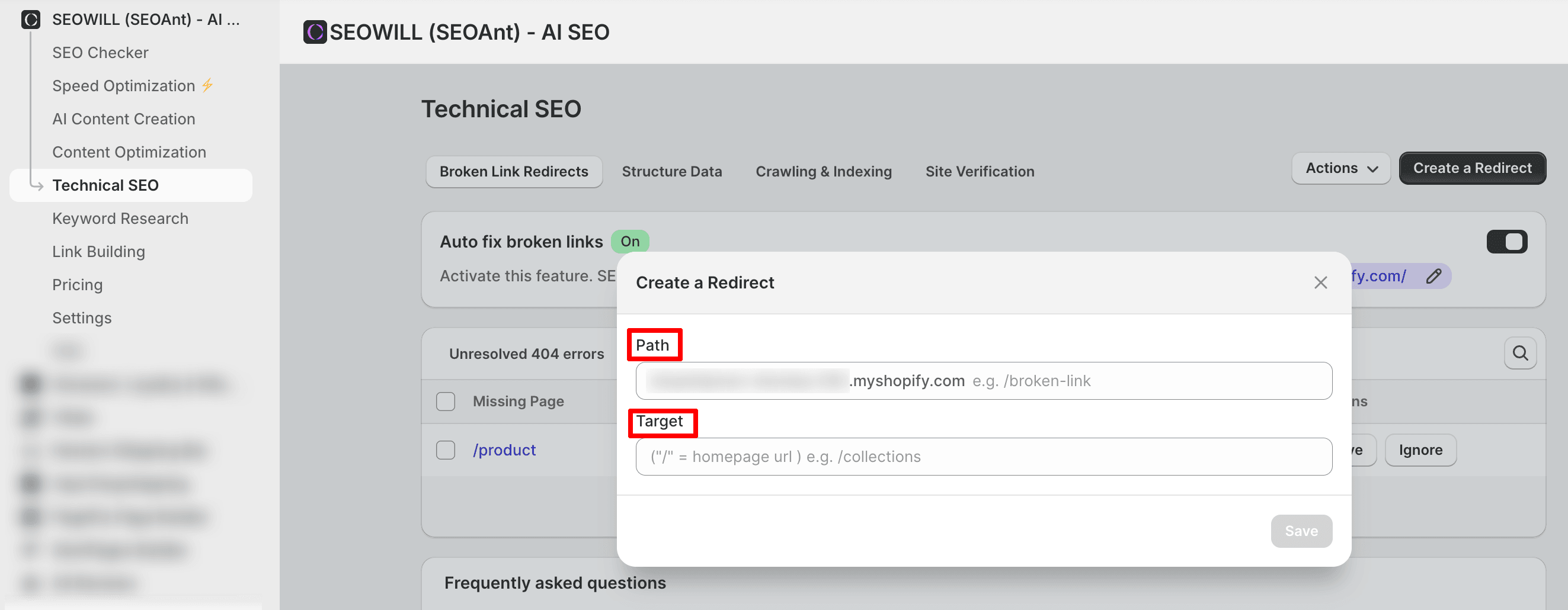Check the Missing Page select-all checkbox

[446, 402]
